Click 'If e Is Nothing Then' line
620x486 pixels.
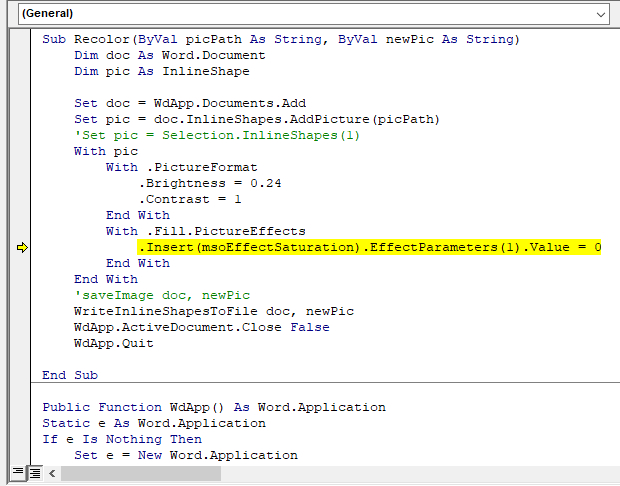tap(122, 439)
